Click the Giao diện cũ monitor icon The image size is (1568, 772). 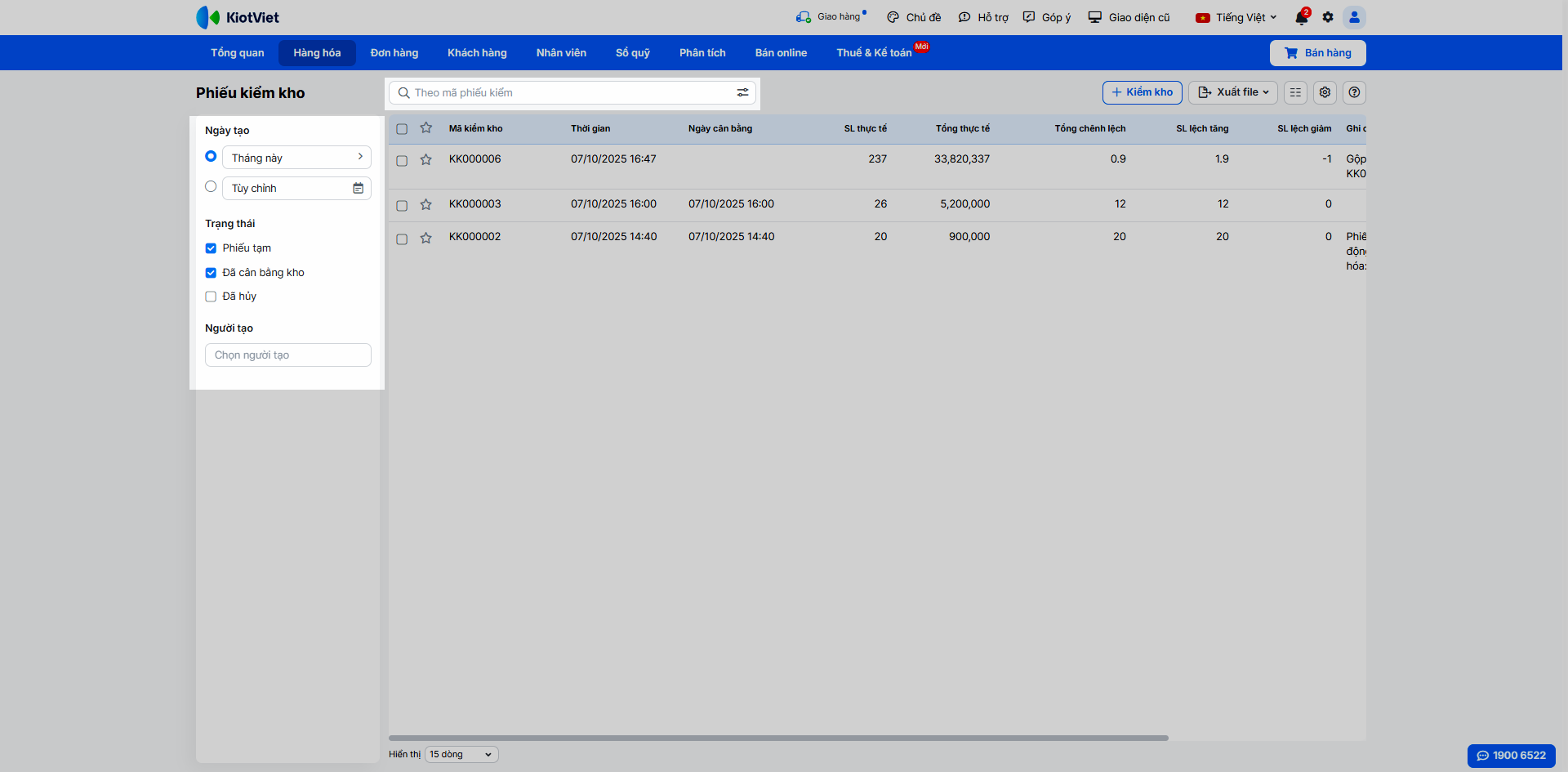click(1095, 17)
